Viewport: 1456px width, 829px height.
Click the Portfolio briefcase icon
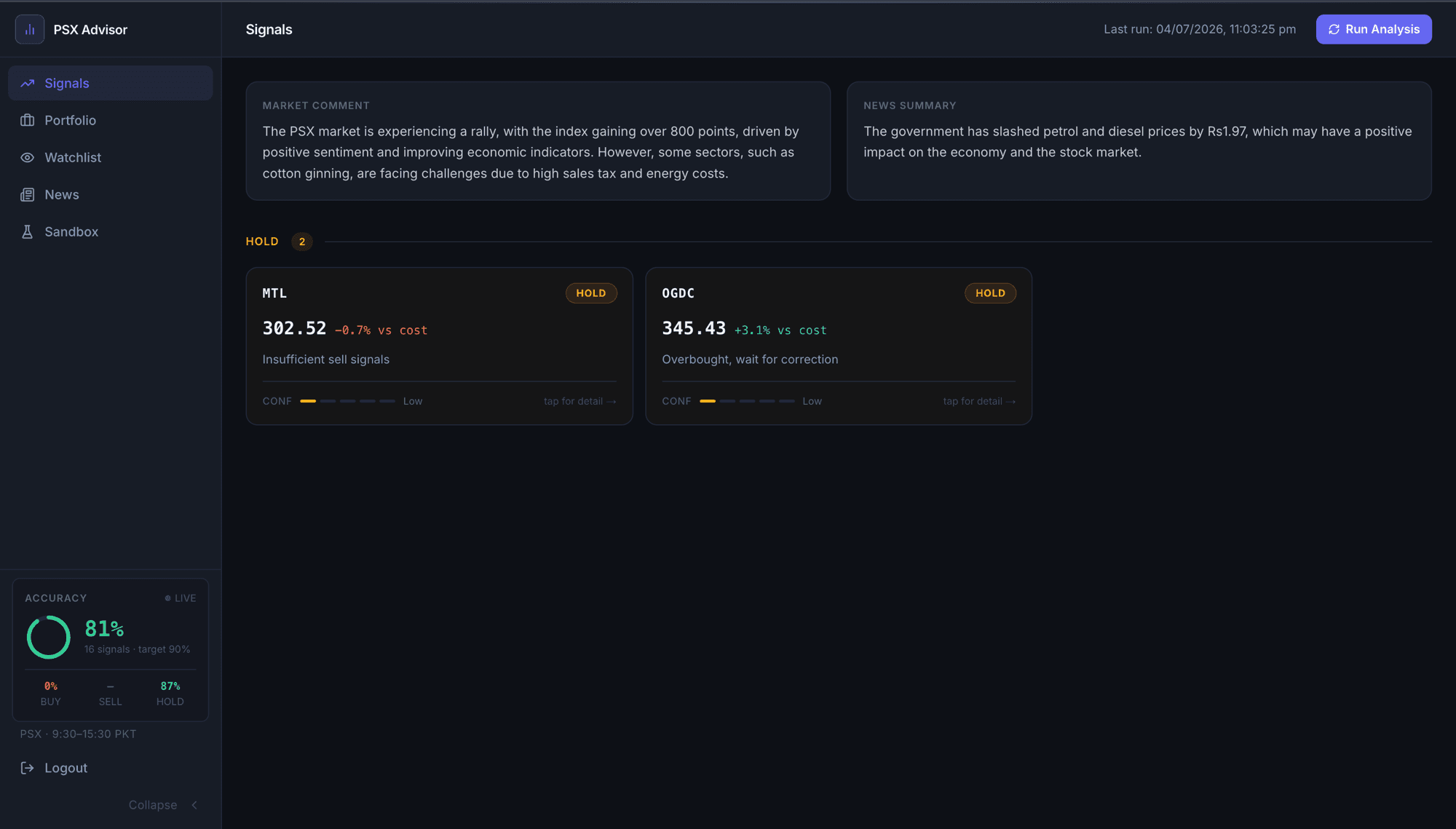tap(28, 121)
